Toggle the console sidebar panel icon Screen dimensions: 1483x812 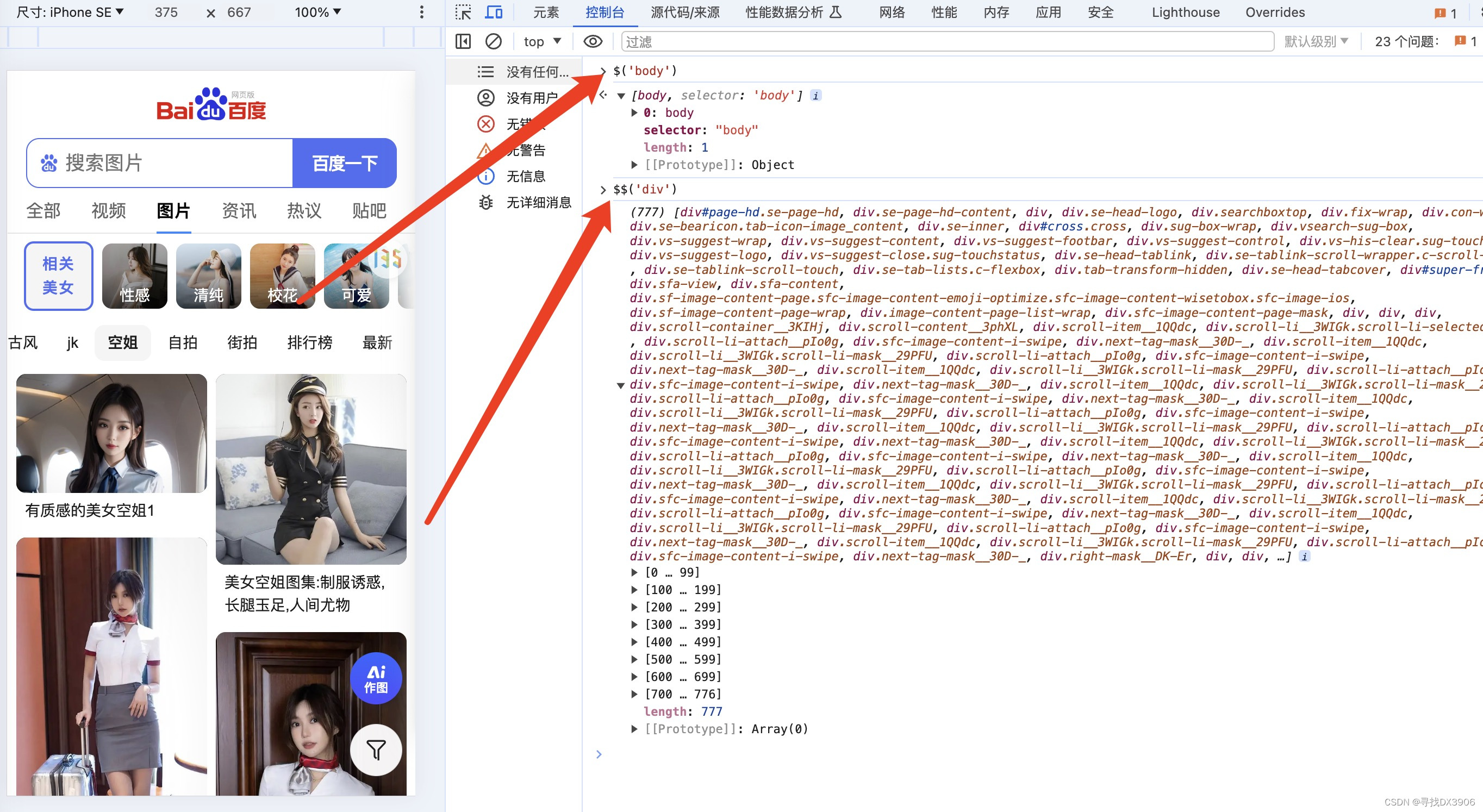(x=463, y=41)
